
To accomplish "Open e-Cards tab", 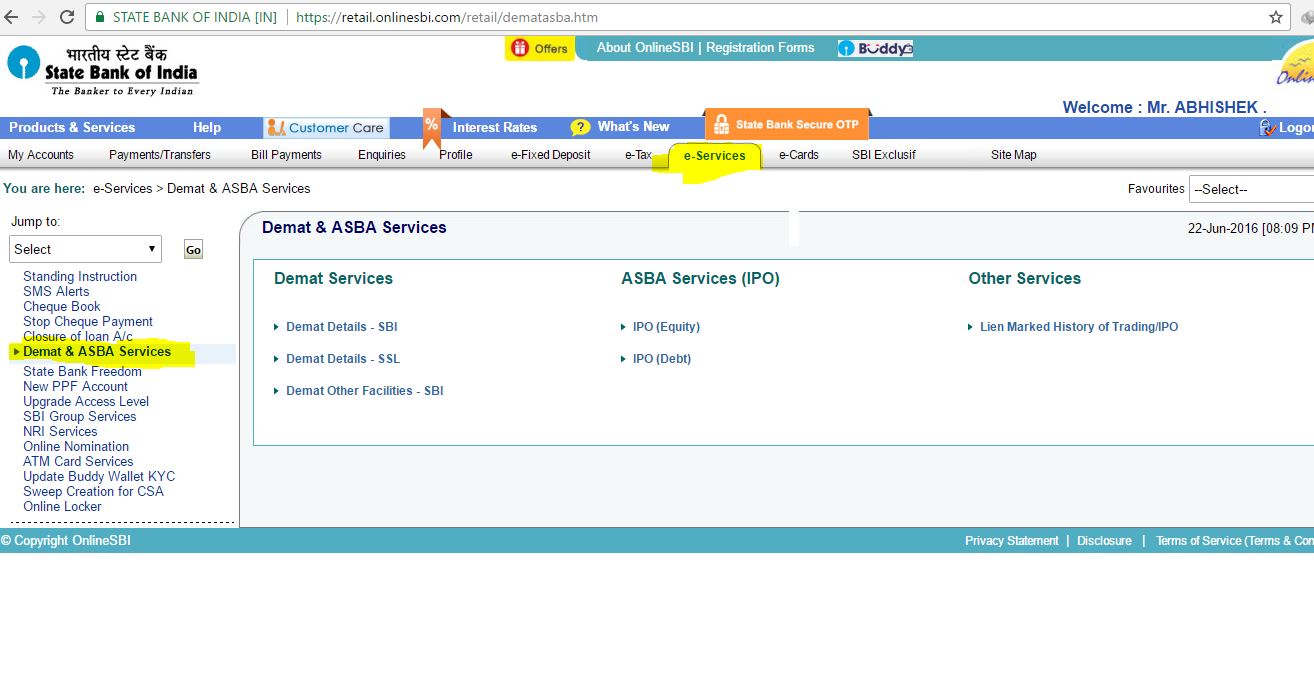I will pyautogui.click(x=799, y=155).
